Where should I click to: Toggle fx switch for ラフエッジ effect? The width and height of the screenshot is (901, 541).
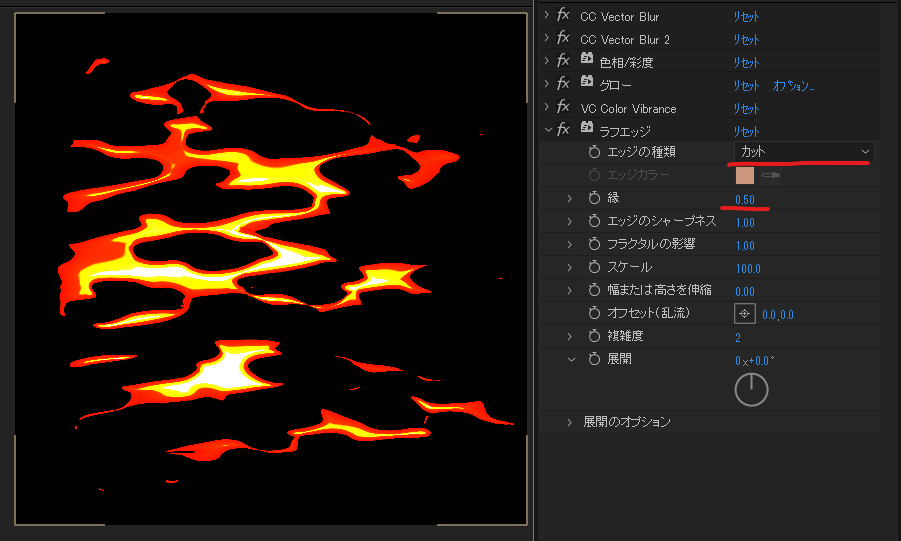tap(563, 131)
